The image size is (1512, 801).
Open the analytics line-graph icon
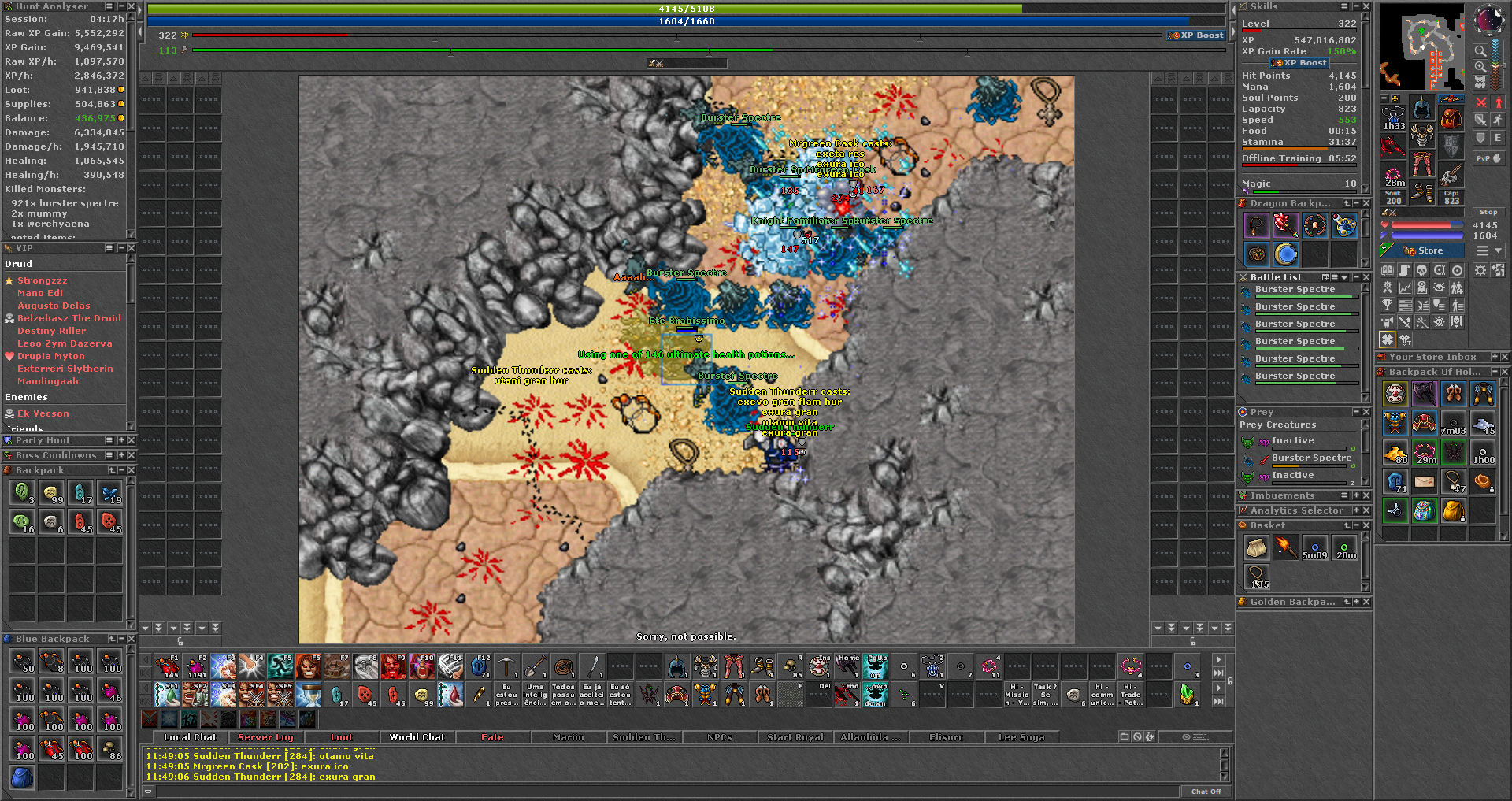(1405, 287)
